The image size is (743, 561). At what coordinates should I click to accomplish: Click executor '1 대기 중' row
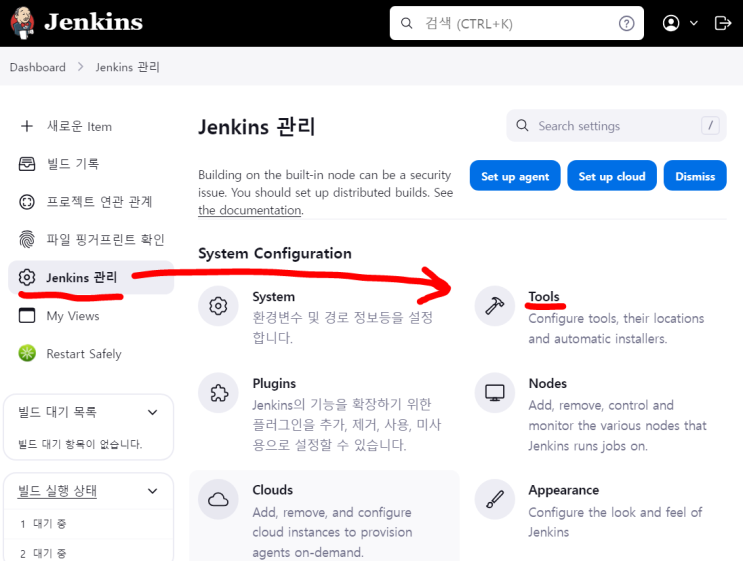(x=89, y=524)
